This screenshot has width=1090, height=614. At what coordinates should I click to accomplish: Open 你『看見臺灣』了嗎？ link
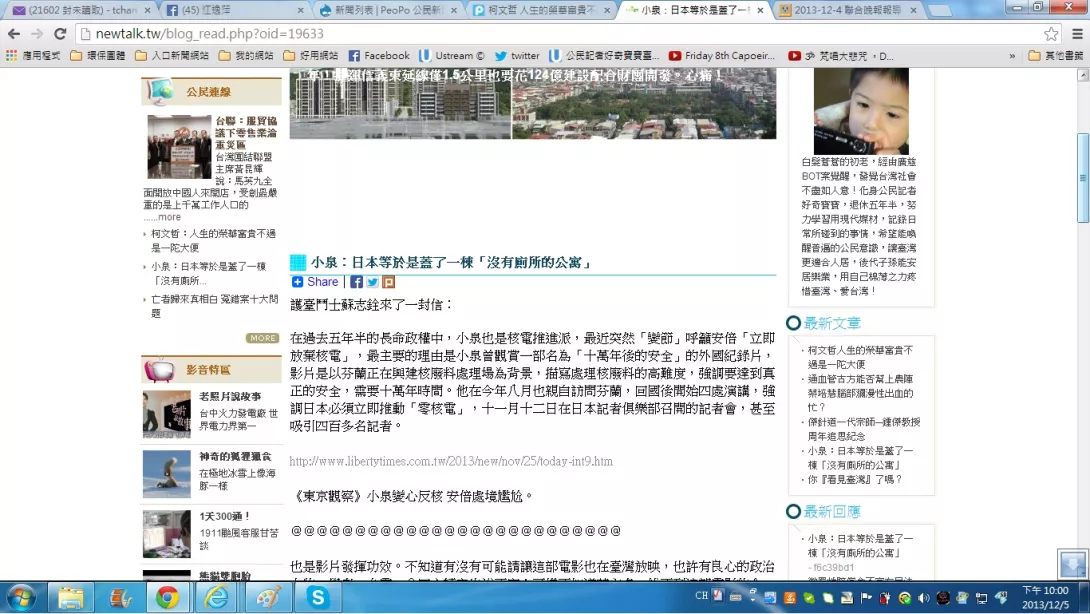pos(854,479)
